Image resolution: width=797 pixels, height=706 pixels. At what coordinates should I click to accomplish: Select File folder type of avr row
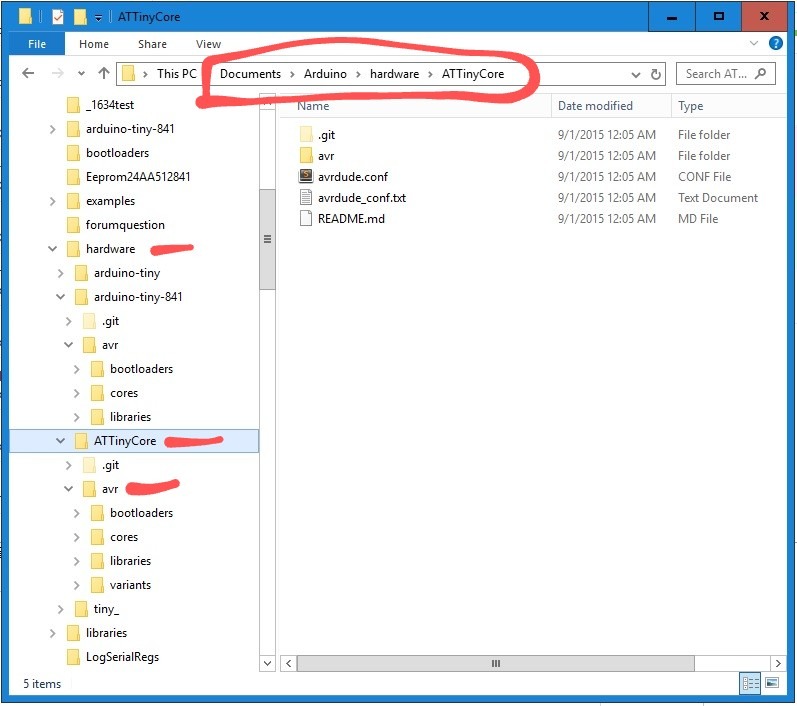(x=704, y=156)
